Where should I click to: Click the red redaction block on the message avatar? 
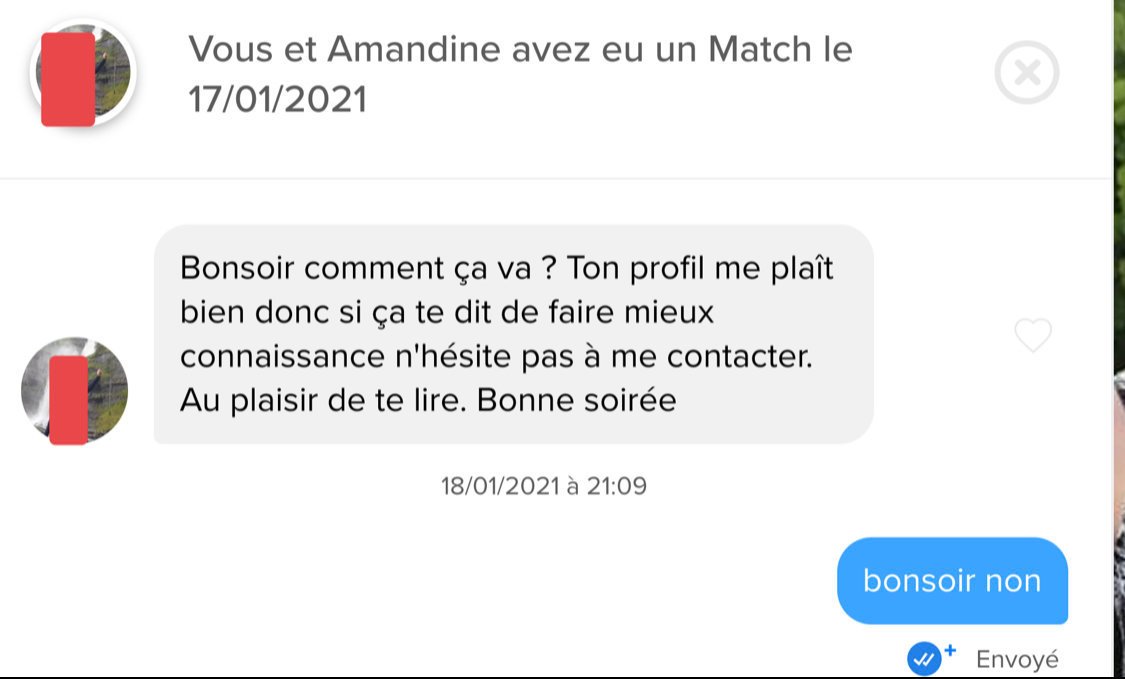pos(68,399)
